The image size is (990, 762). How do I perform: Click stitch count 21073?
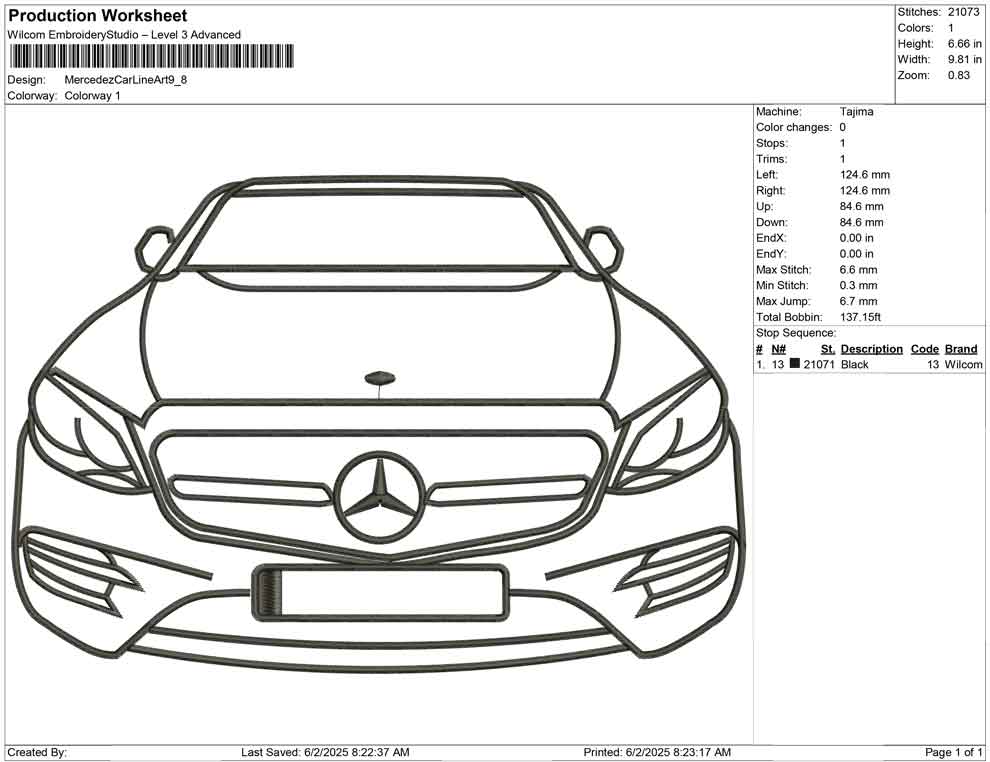click(963, 12)
